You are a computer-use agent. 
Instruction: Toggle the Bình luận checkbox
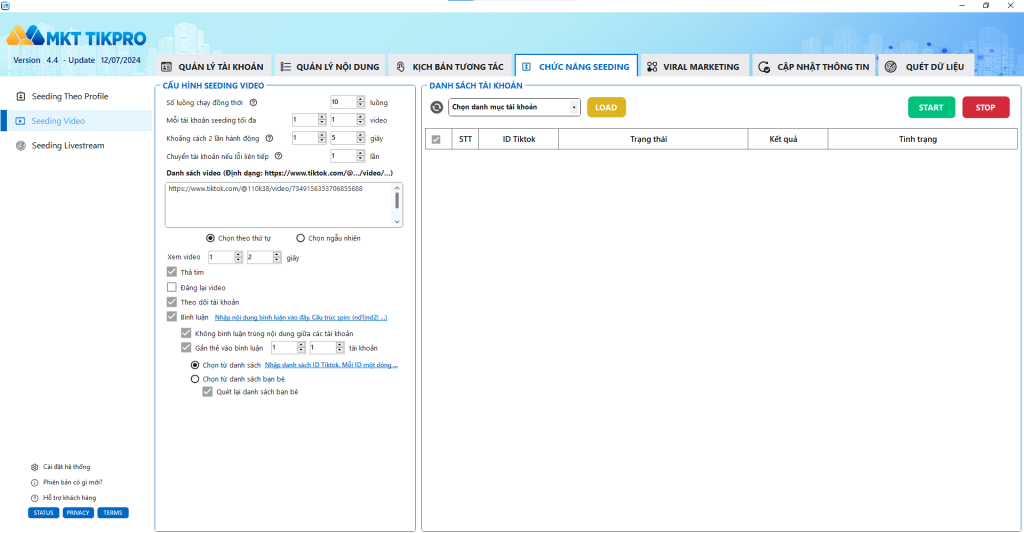[x=172, y=317]
